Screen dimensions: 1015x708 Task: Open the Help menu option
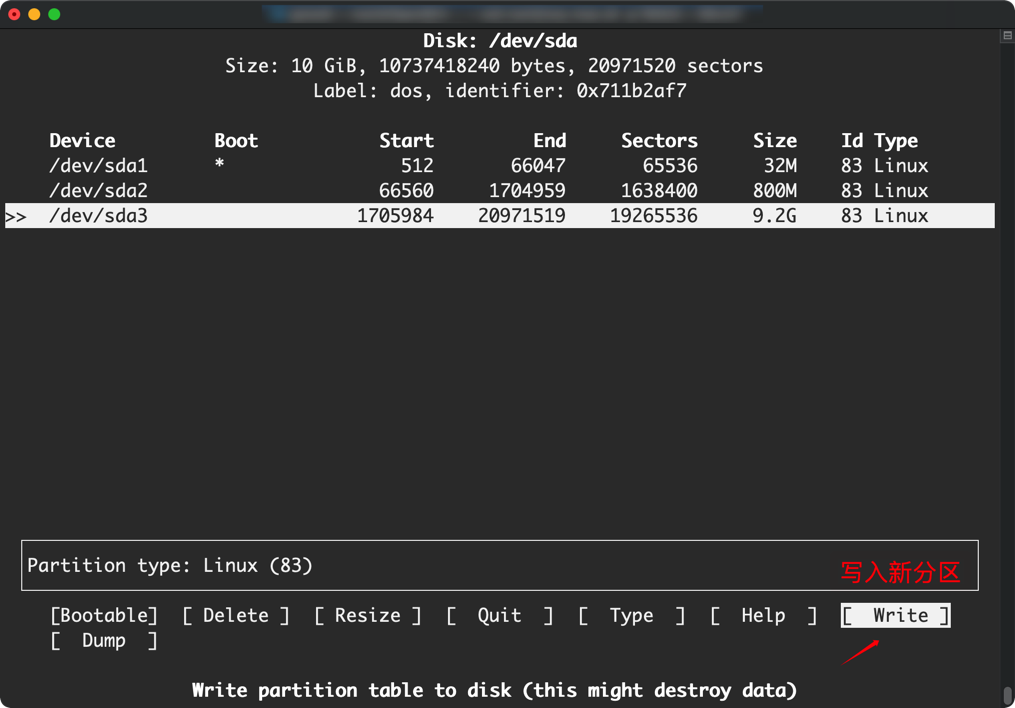pyautogui.click(x=763, y=616)
